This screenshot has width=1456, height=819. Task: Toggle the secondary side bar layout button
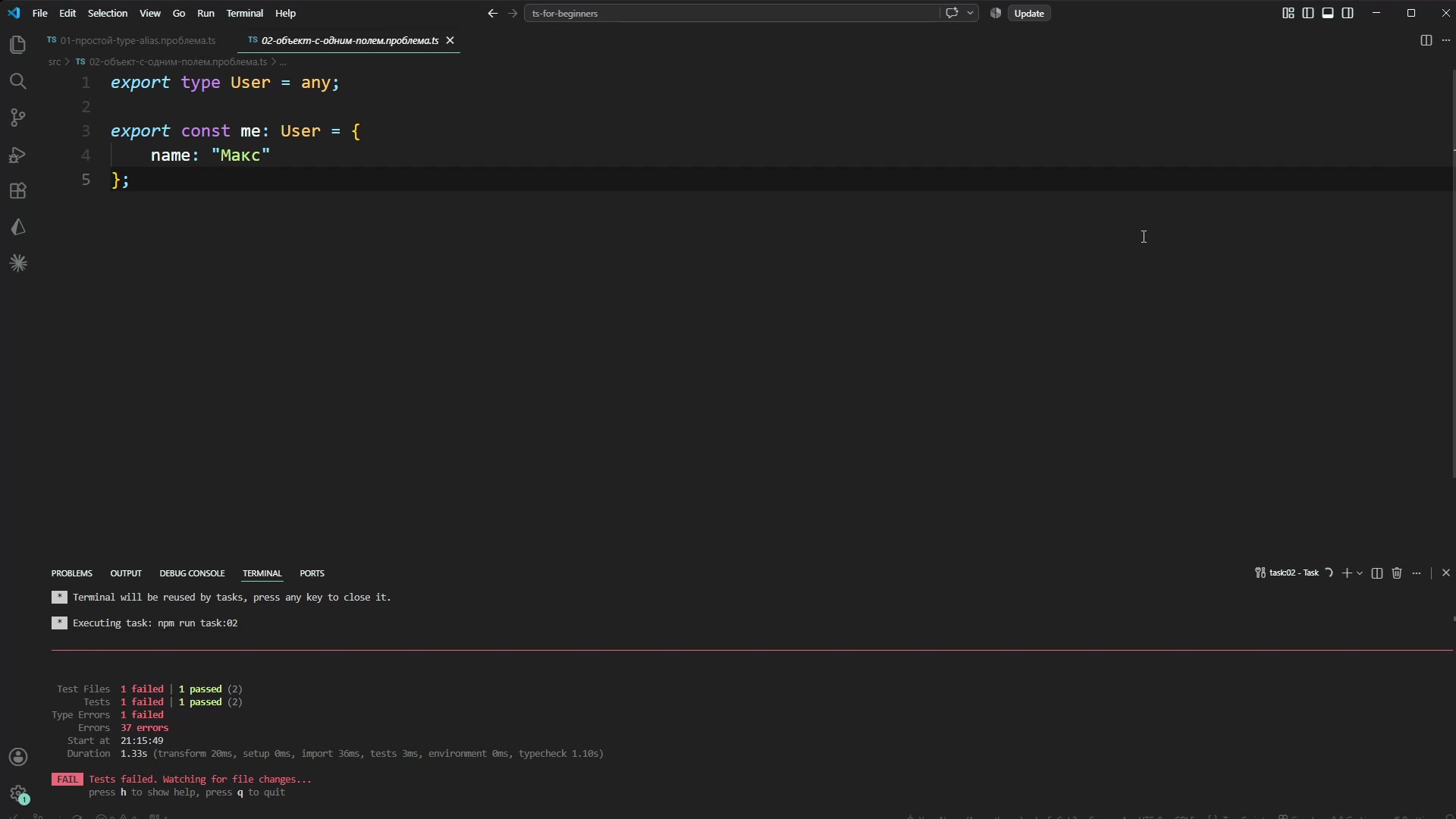point(1348,13)
